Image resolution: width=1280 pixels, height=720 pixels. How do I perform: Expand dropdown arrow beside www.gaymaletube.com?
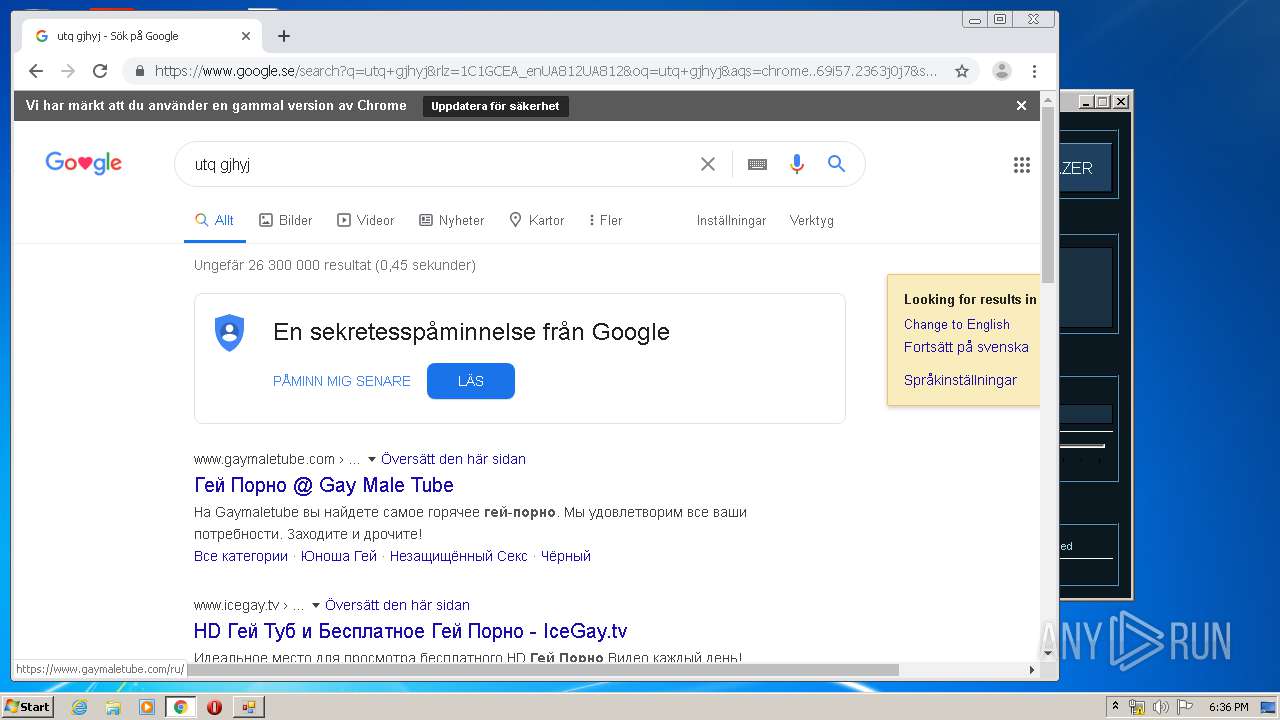click(372, 460)
